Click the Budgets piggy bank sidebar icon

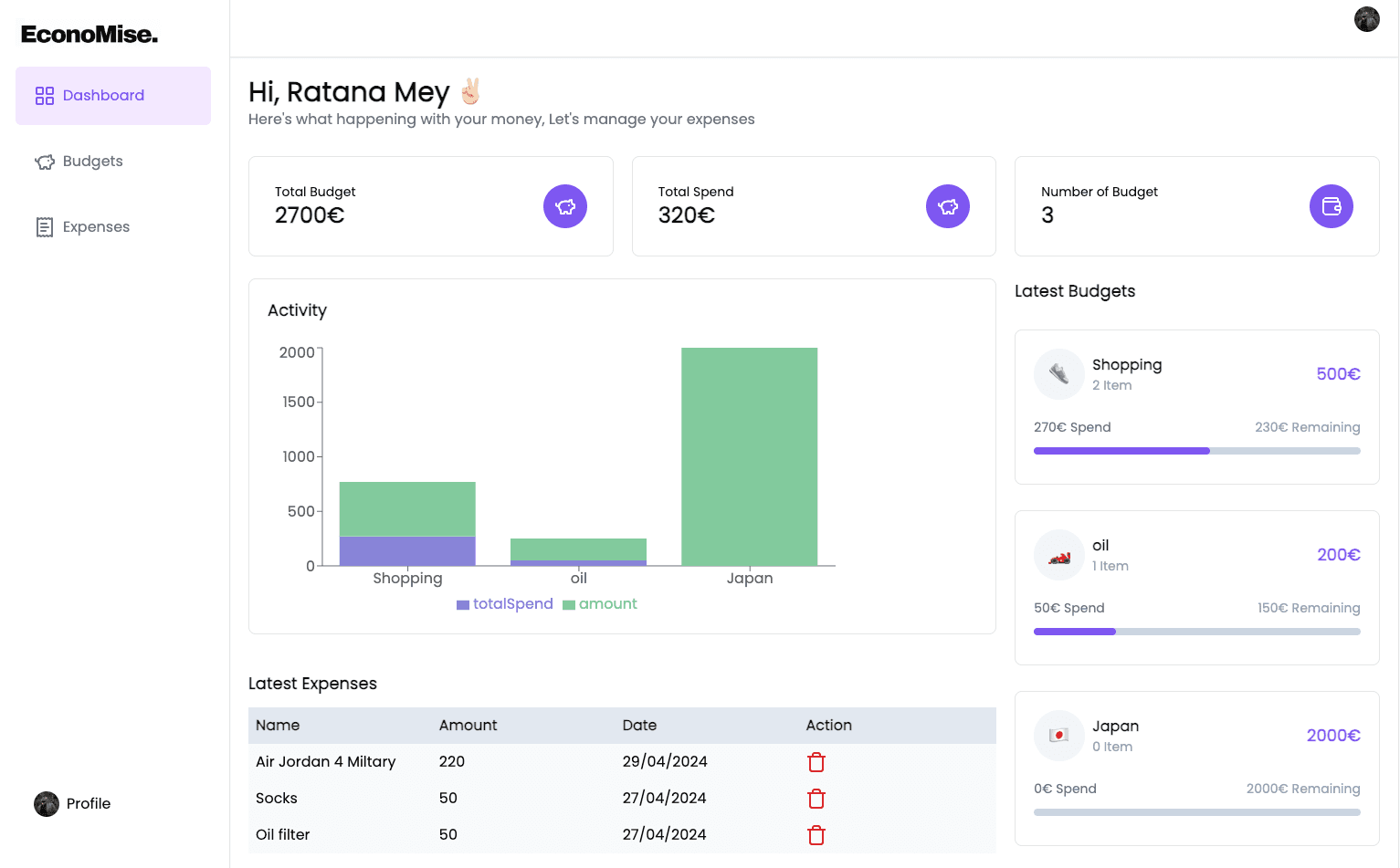click(45, 162)
